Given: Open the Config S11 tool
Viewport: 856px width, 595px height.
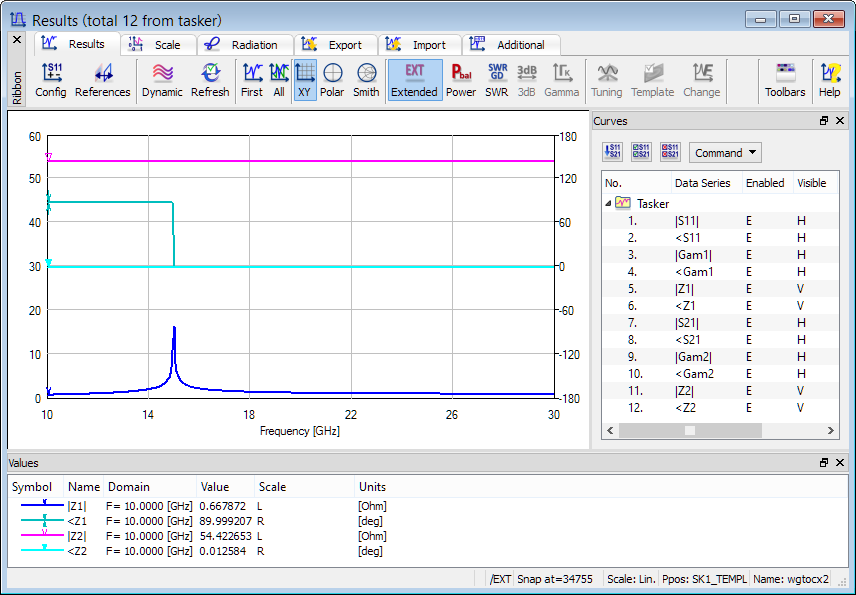Looking at the screenshot, I should pyautogui.click(x=51, y=80).
